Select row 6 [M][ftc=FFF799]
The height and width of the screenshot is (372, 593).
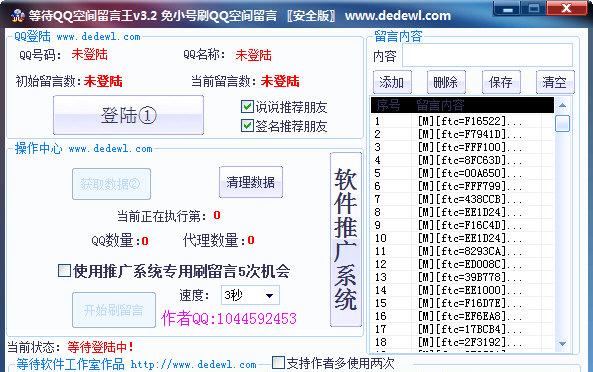462,186
